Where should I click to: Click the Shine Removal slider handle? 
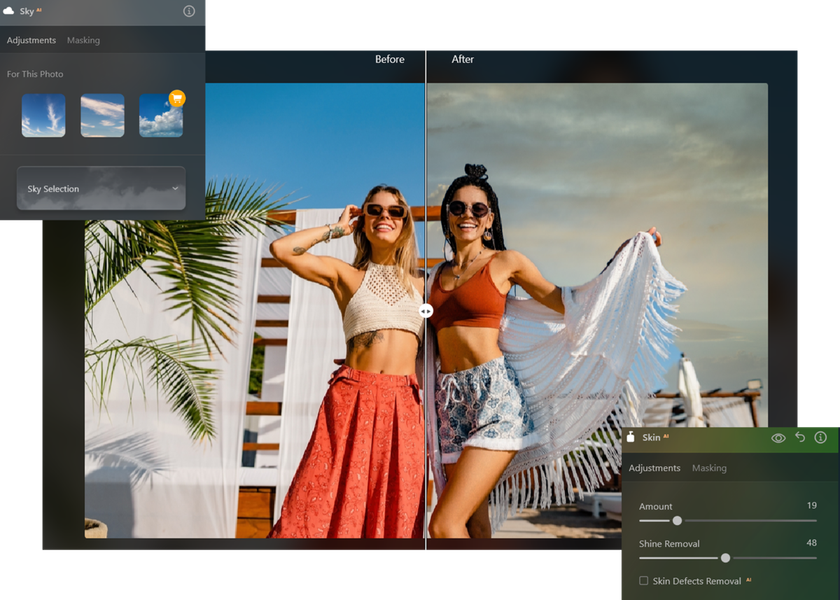click(x=724, y=557)
